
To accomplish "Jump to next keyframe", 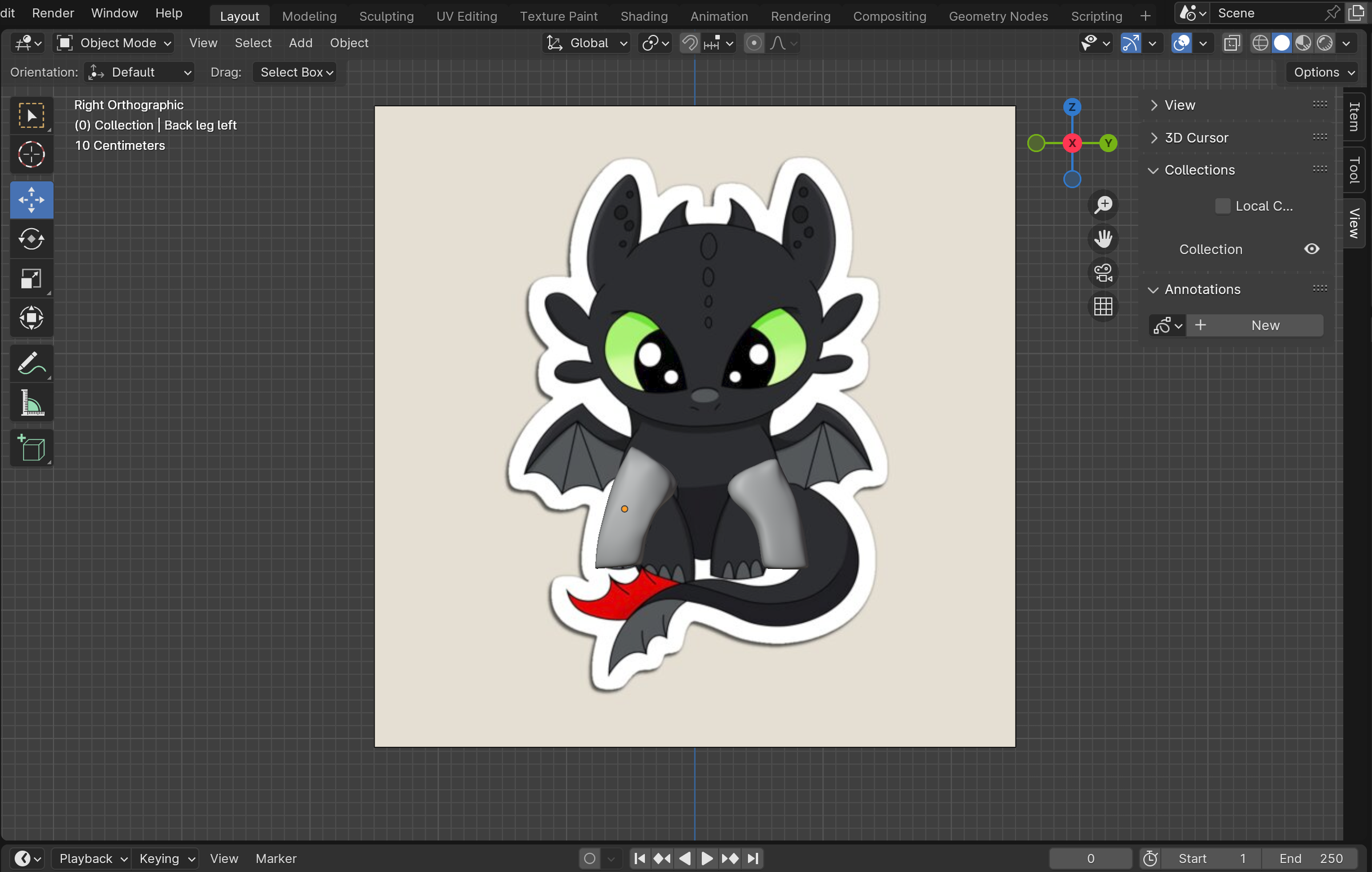I will [x=730, y=858].
